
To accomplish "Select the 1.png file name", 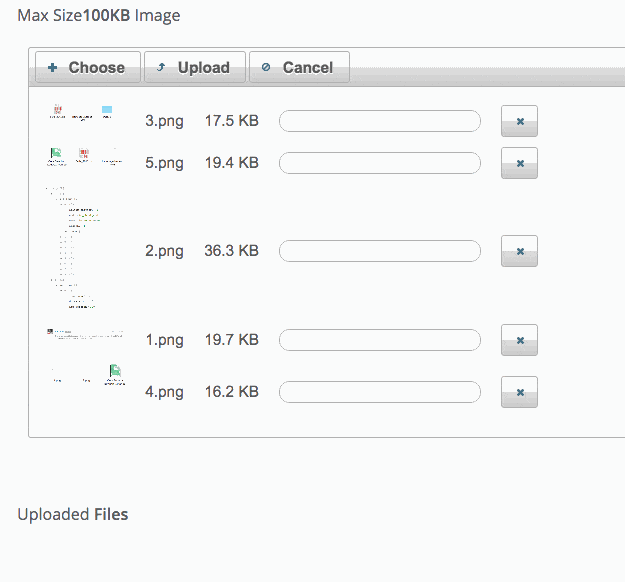I will (x=164, y=340).
